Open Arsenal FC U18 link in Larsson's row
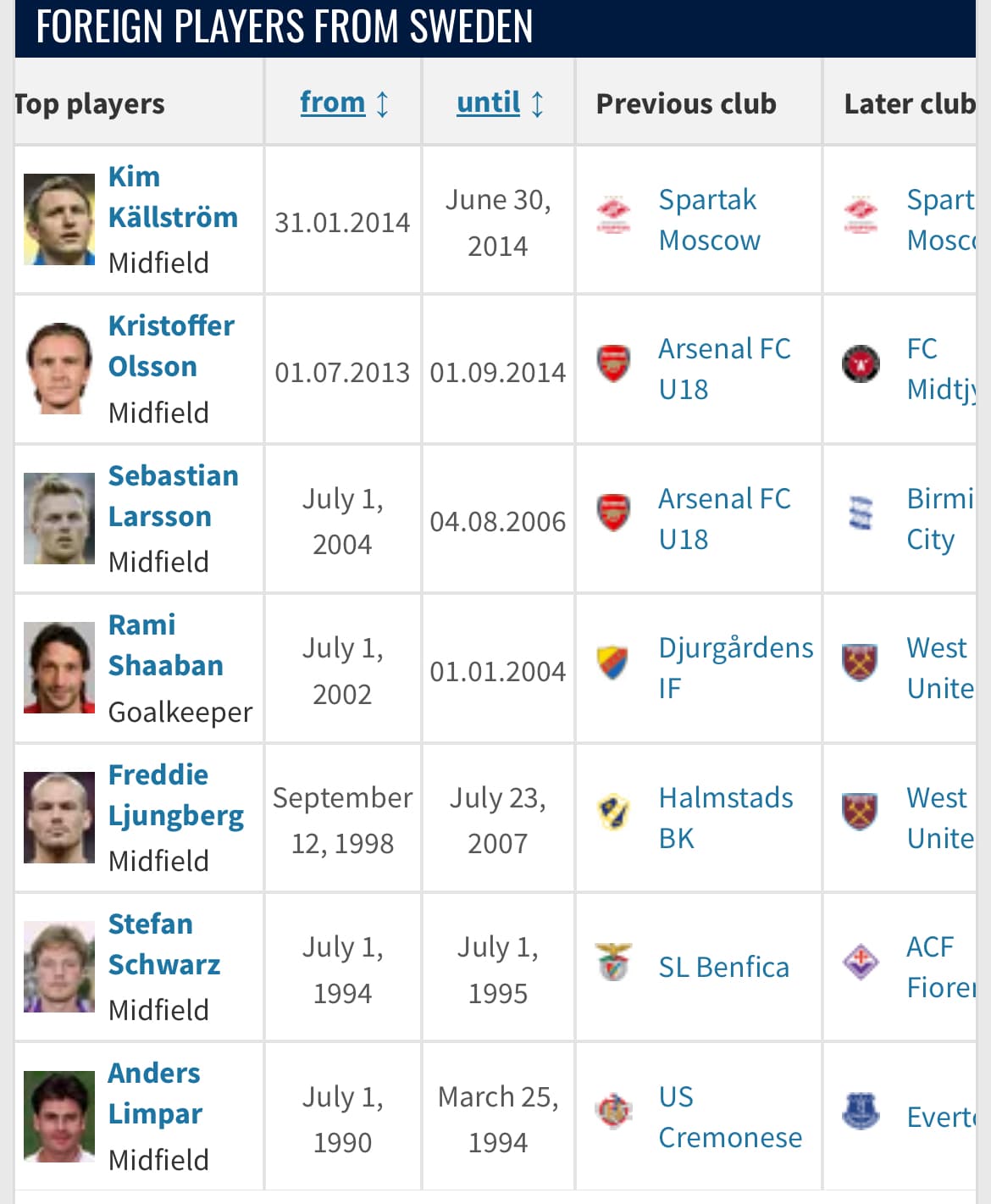This screenshot has width=991, height=1204. coord(723,519)
